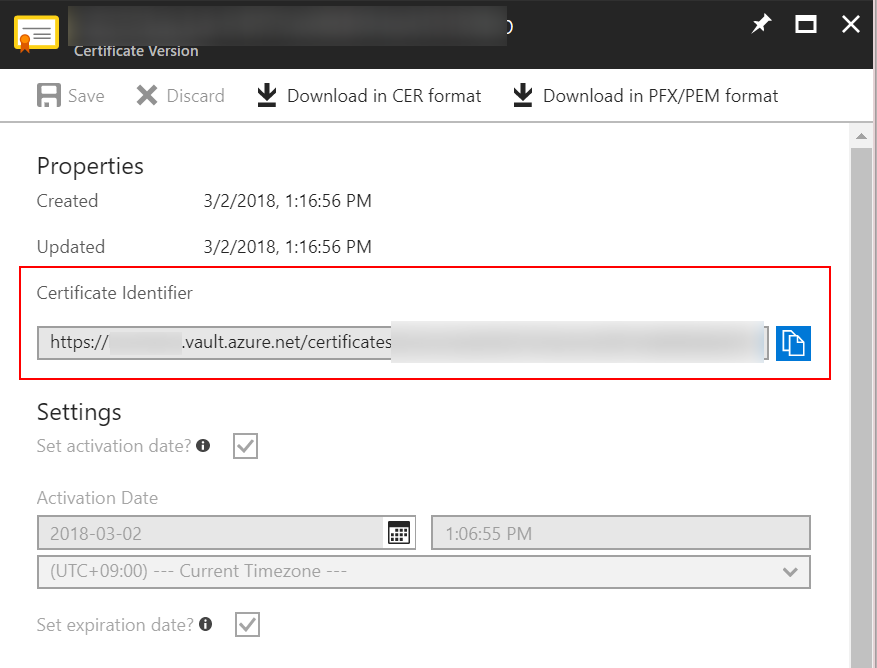The width and height of the screenshot is (877, 668).
Task: Click the activation date field 2018-03-02
Action: click(210, 533)
